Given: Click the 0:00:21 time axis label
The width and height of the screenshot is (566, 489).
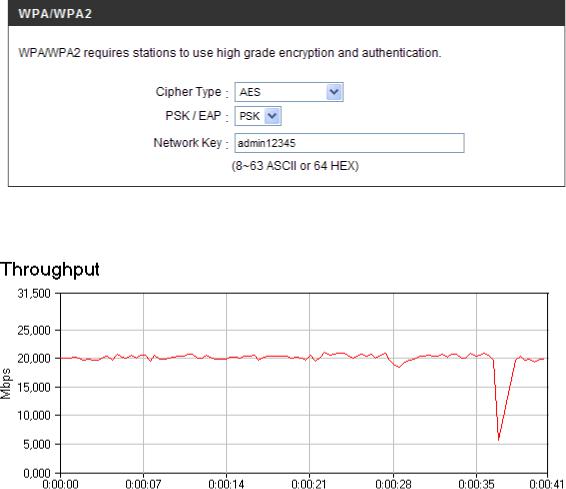Looking at the screenshot, I should [x=309, y=484].
